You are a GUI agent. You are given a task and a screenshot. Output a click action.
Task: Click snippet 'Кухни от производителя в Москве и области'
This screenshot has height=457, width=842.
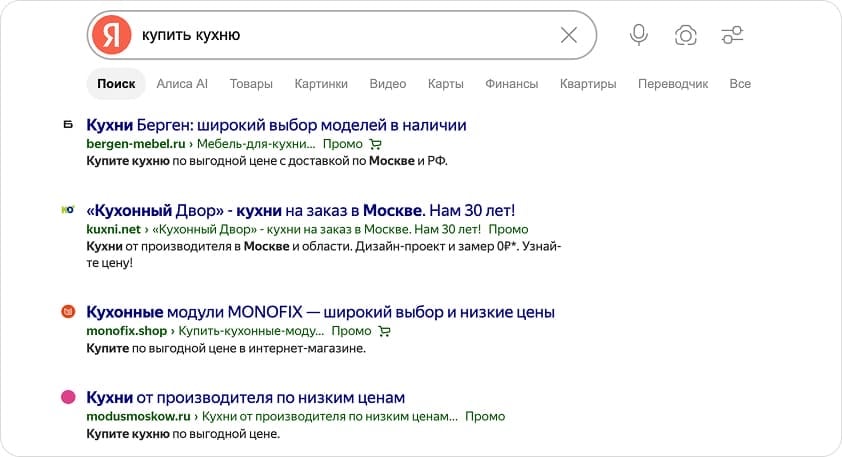324,255
